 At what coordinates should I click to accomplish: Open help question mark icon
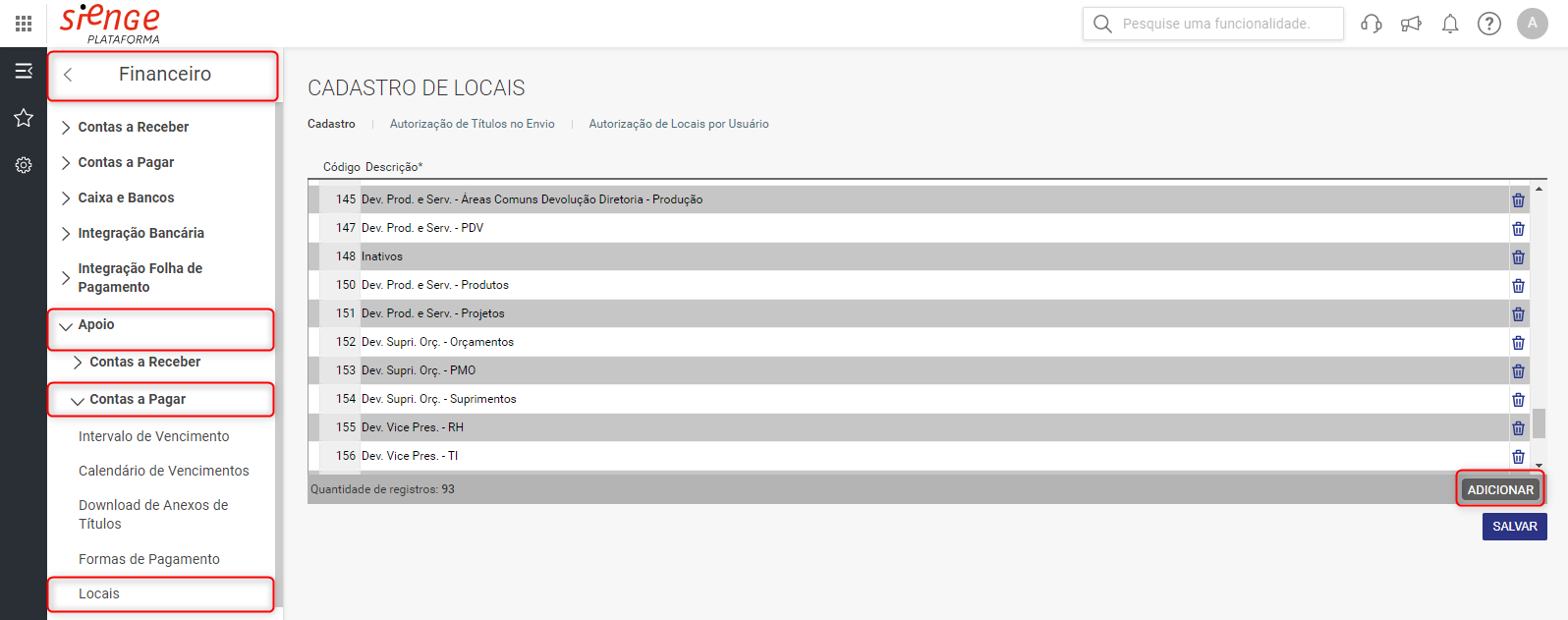1489,24
